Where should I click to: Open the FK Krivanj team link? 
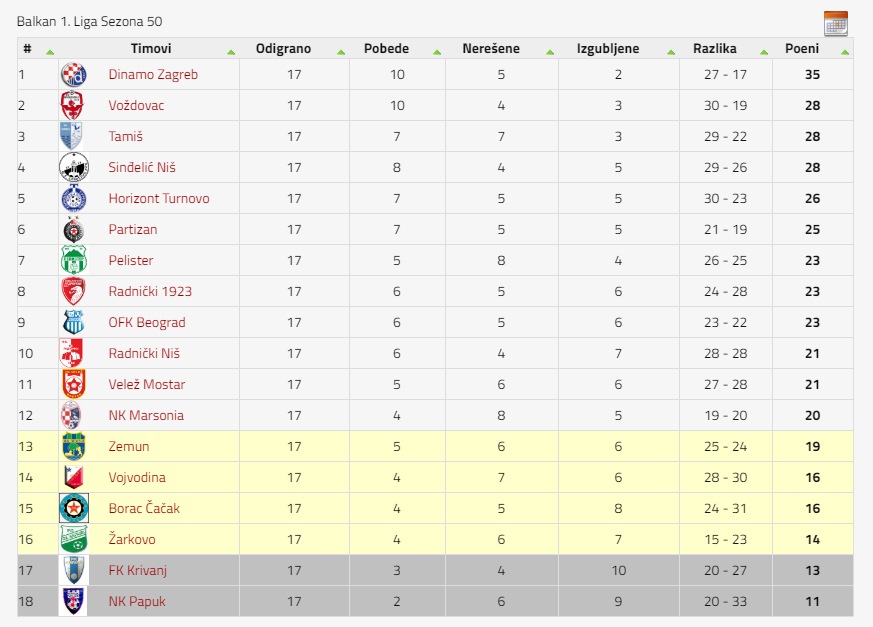coord(138,570)
